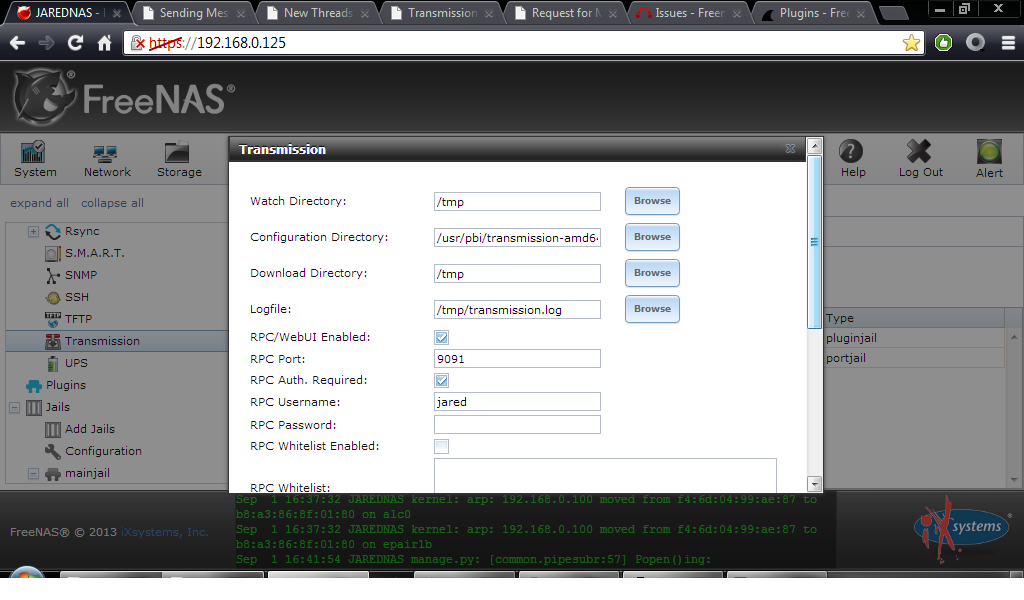Enable the RPC Whitelist Enabled checkbox
Screen dimensions: 1024x600
tap(441, 447)
